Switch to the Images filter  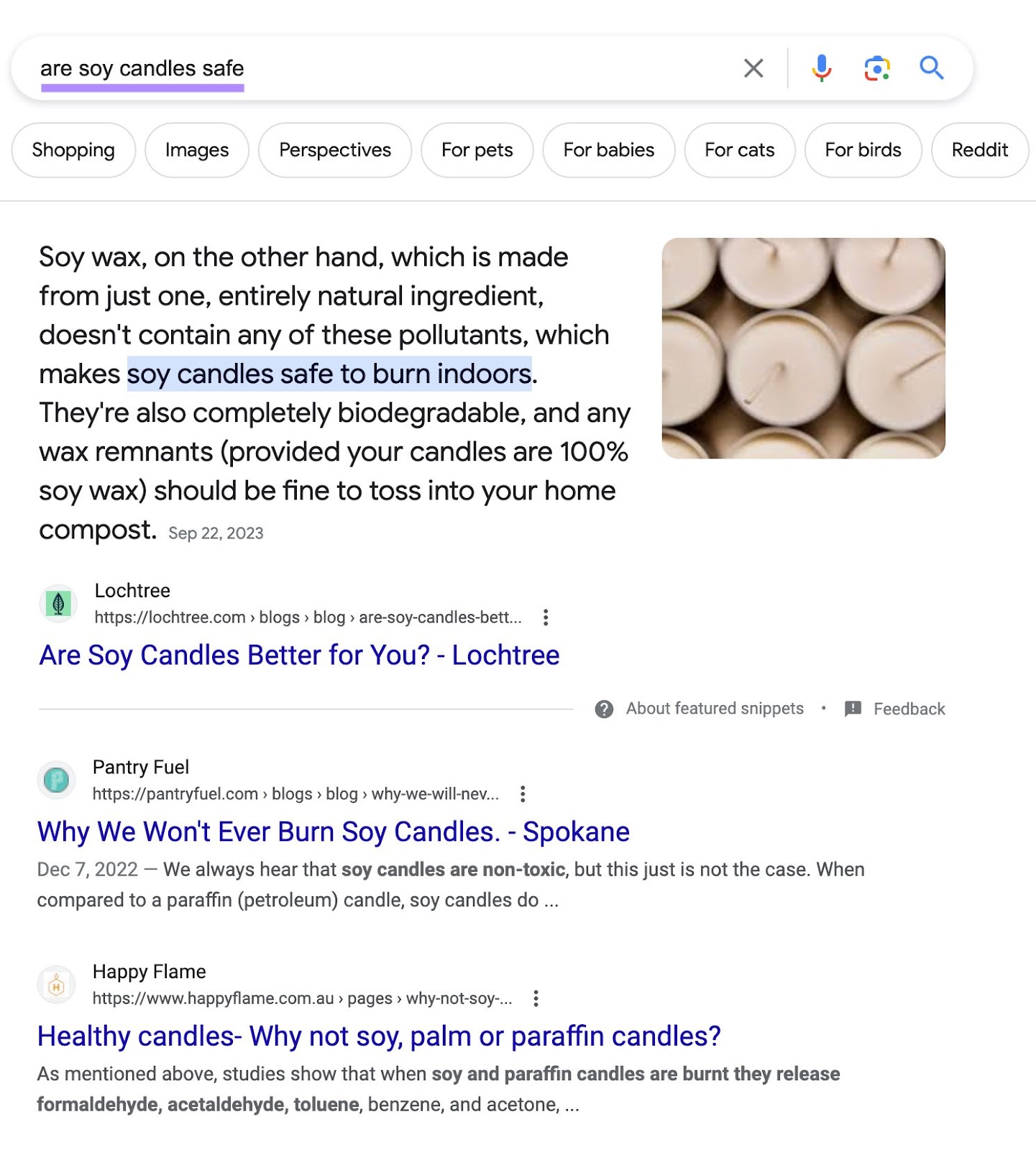[196, 150]
